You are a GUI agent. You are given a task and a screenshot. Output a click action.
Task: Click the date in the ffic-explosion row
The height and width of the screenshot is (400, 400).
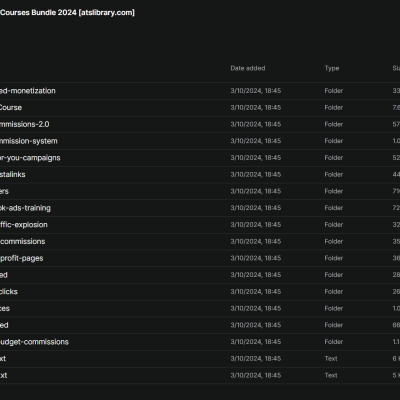pyautogui.click(x=256, y=225)
